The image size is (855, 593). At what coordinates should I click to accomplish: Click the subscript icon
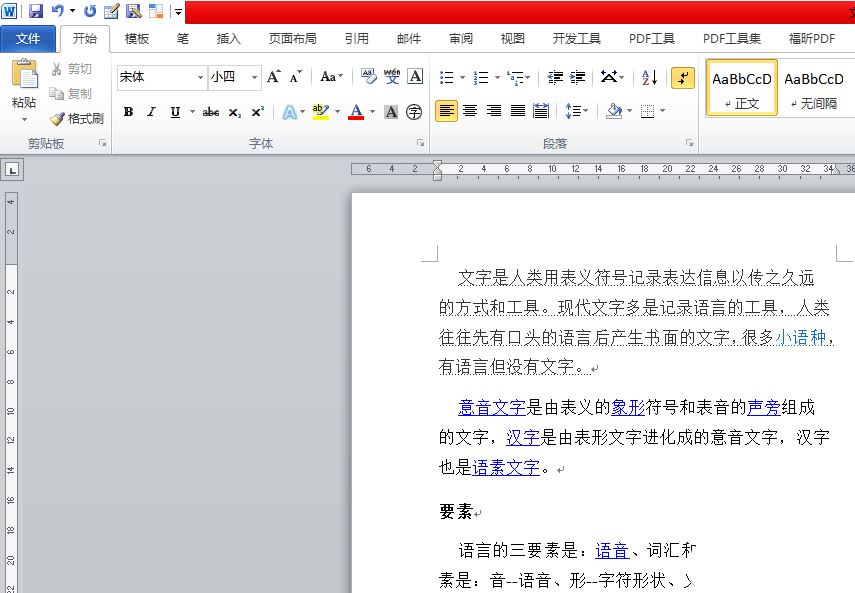coord(236,110)
